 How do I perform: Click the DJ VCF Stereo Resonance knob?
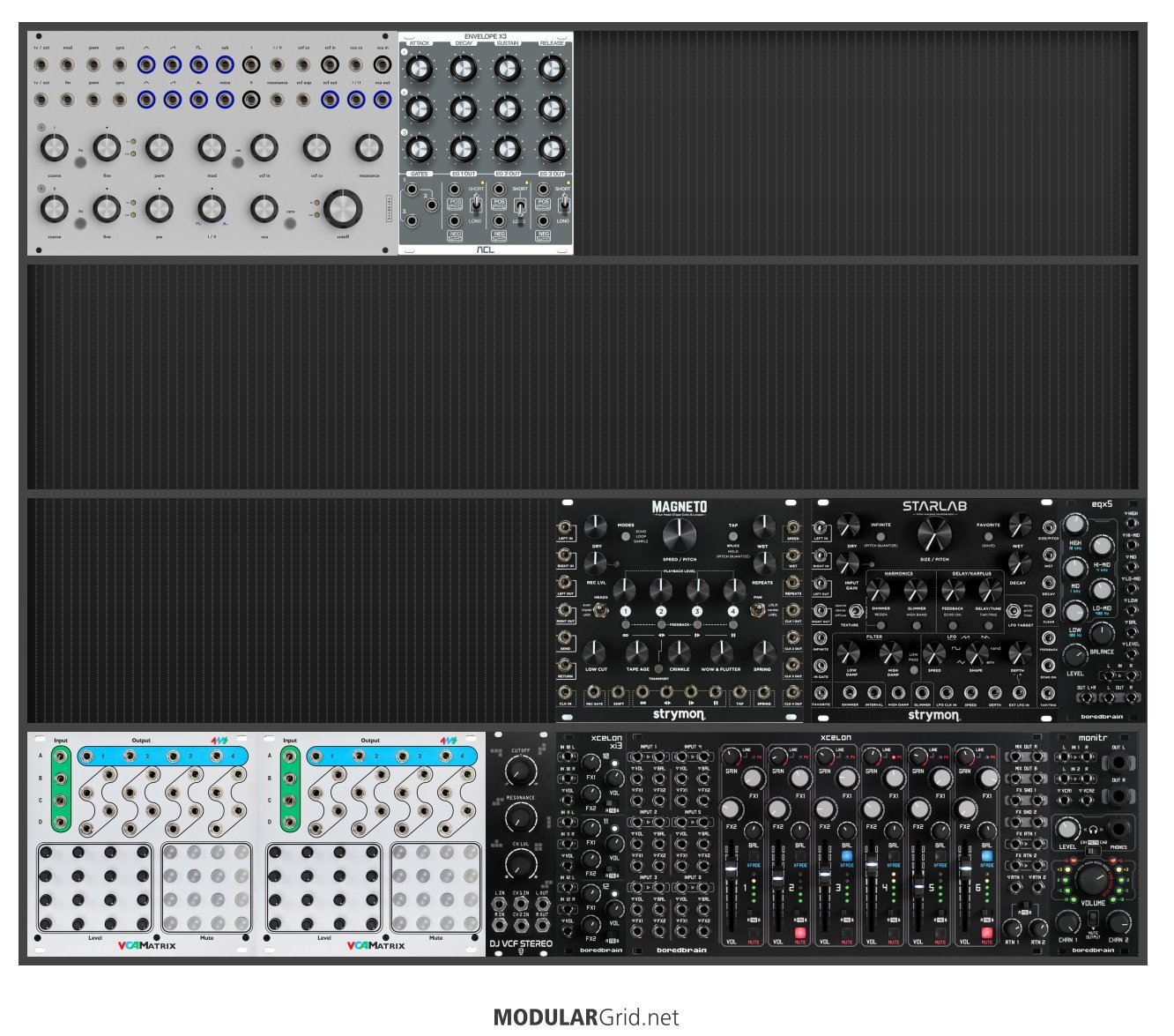pyautogui.click(x=521, y=819)
